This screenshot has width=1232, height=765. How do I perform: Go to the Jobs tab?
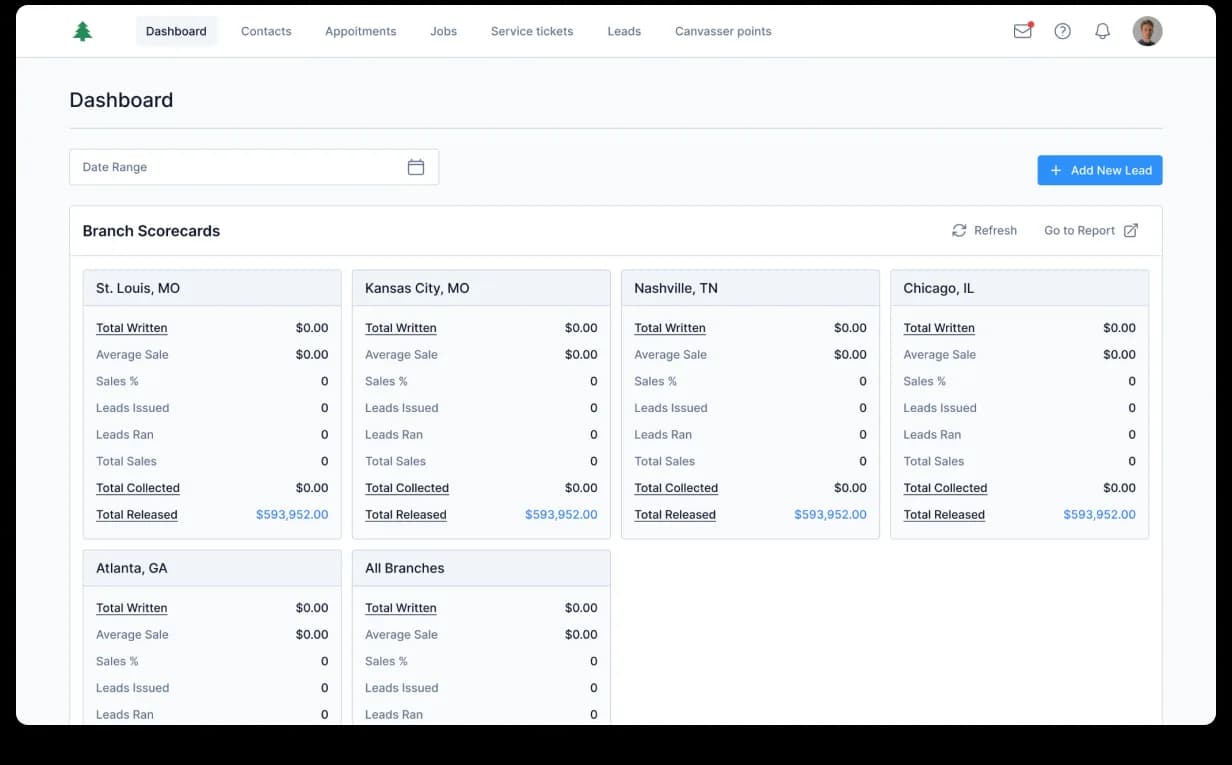coord(443,31)
